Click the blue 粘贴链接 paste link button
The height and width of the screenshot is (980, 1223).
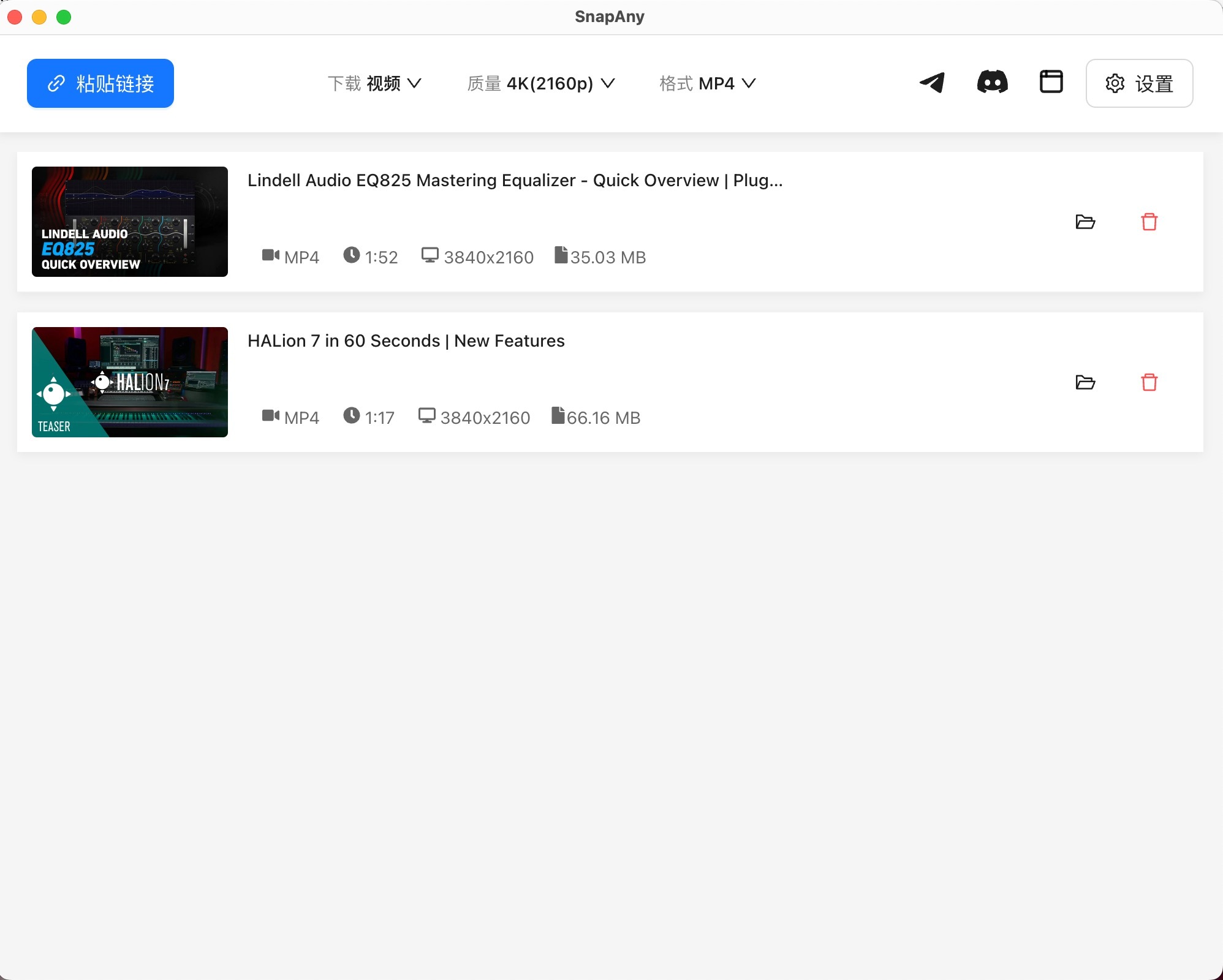tap(100, 83)
